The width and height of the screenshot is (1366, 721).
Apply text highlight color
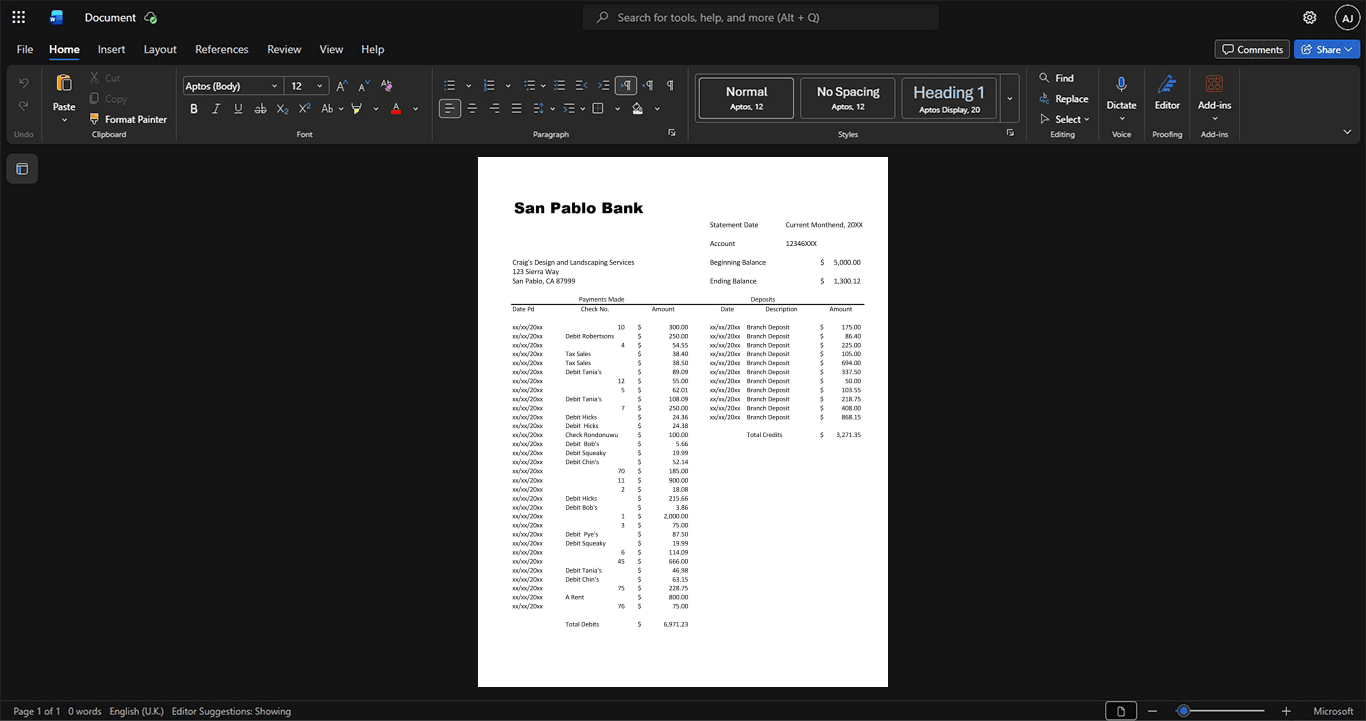point(356,108)
